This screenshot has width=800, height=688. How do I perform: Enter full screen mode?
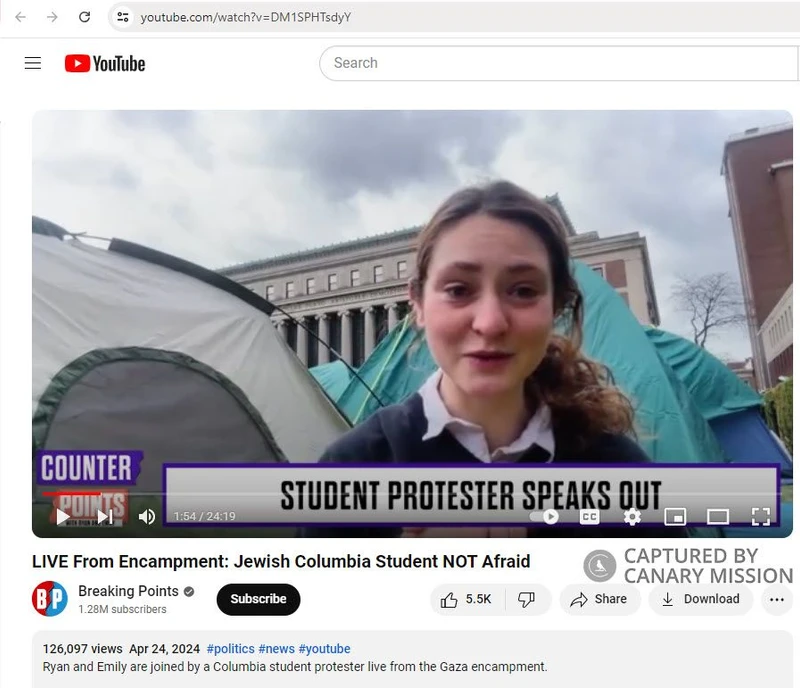pyautogui.click(x=761, y=516)
